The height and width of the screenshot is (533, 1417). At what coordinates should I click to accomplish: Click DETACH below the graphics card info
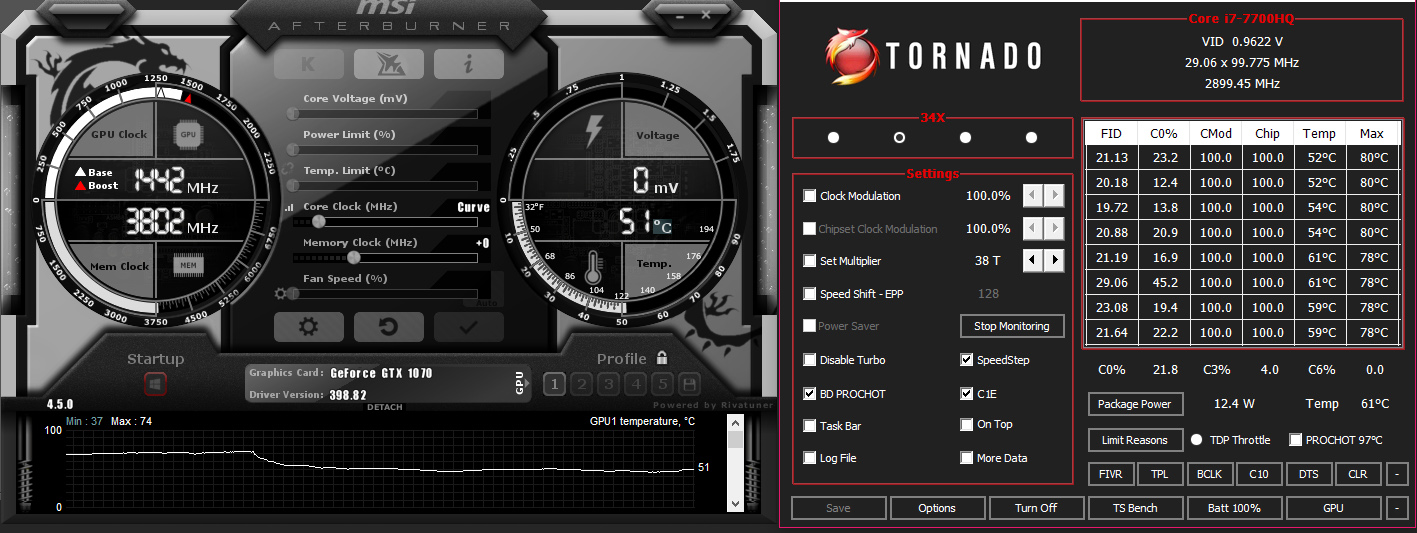tap(385, 408)
